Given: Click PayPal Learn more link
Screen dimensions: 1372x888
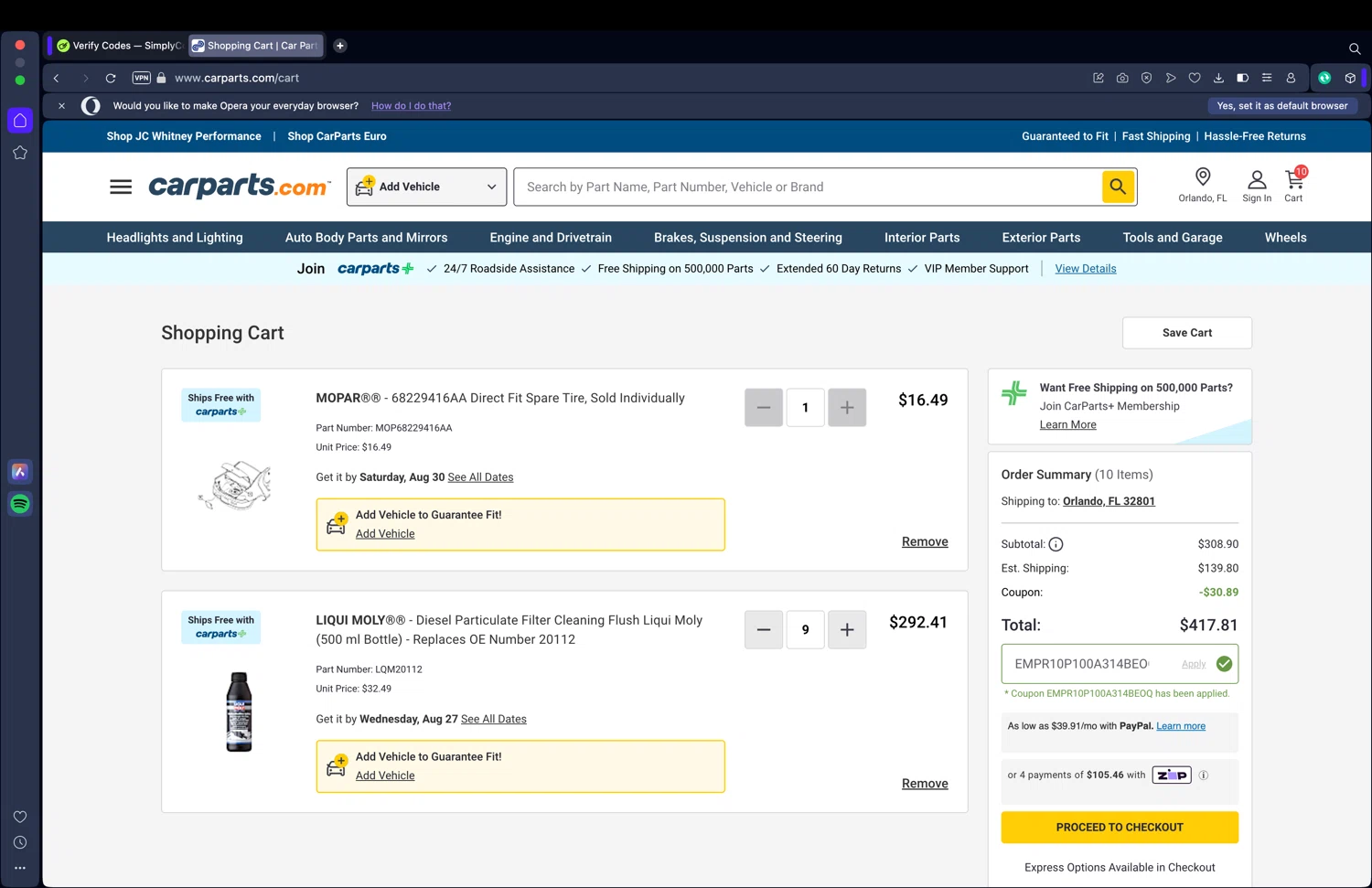Looking at the screenshot, I should 1181,726.
